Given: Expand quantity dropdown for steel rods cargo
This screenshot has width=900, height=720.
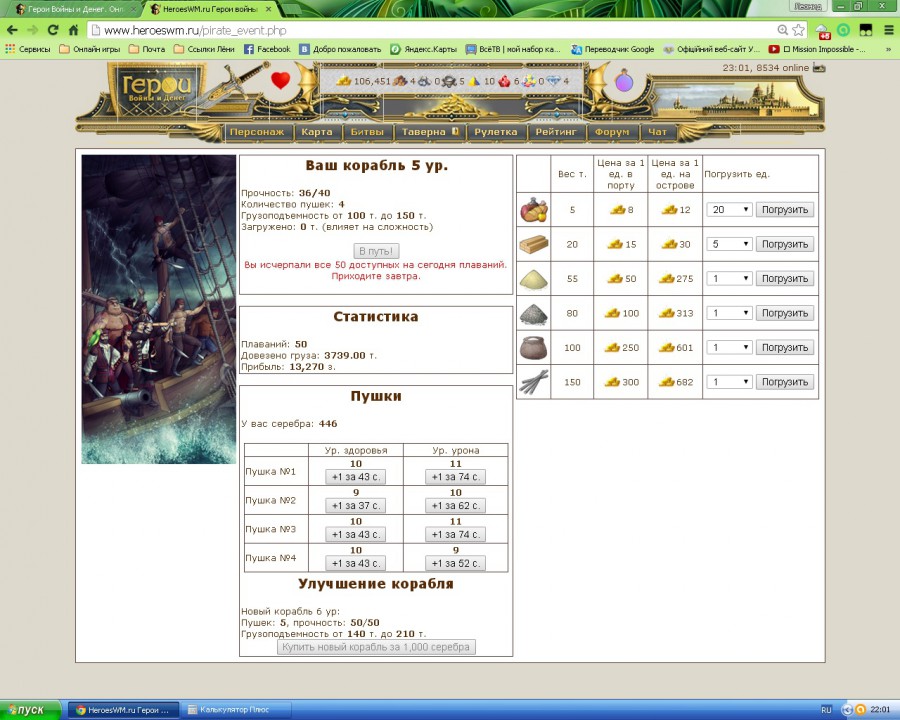Looking at the screenshot, I should click(x=728, y=382).
